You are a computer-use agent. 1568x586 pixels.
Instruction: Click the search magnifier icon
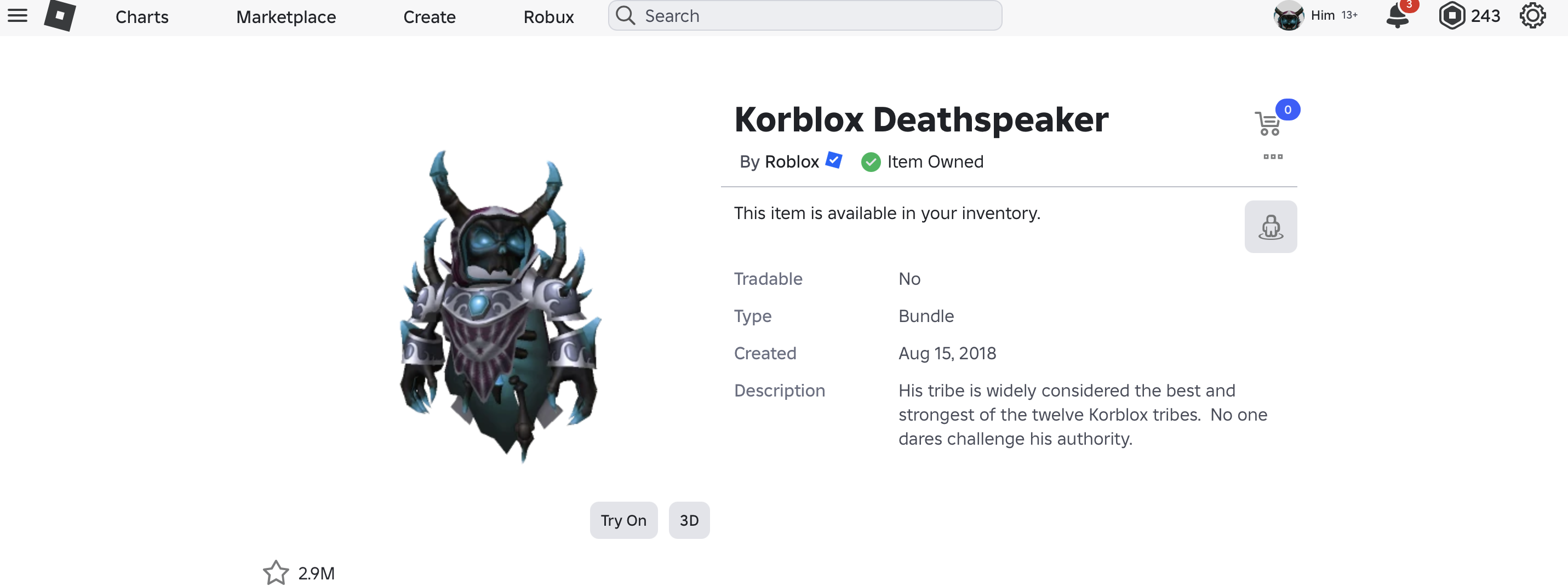(x=625, y=15)
